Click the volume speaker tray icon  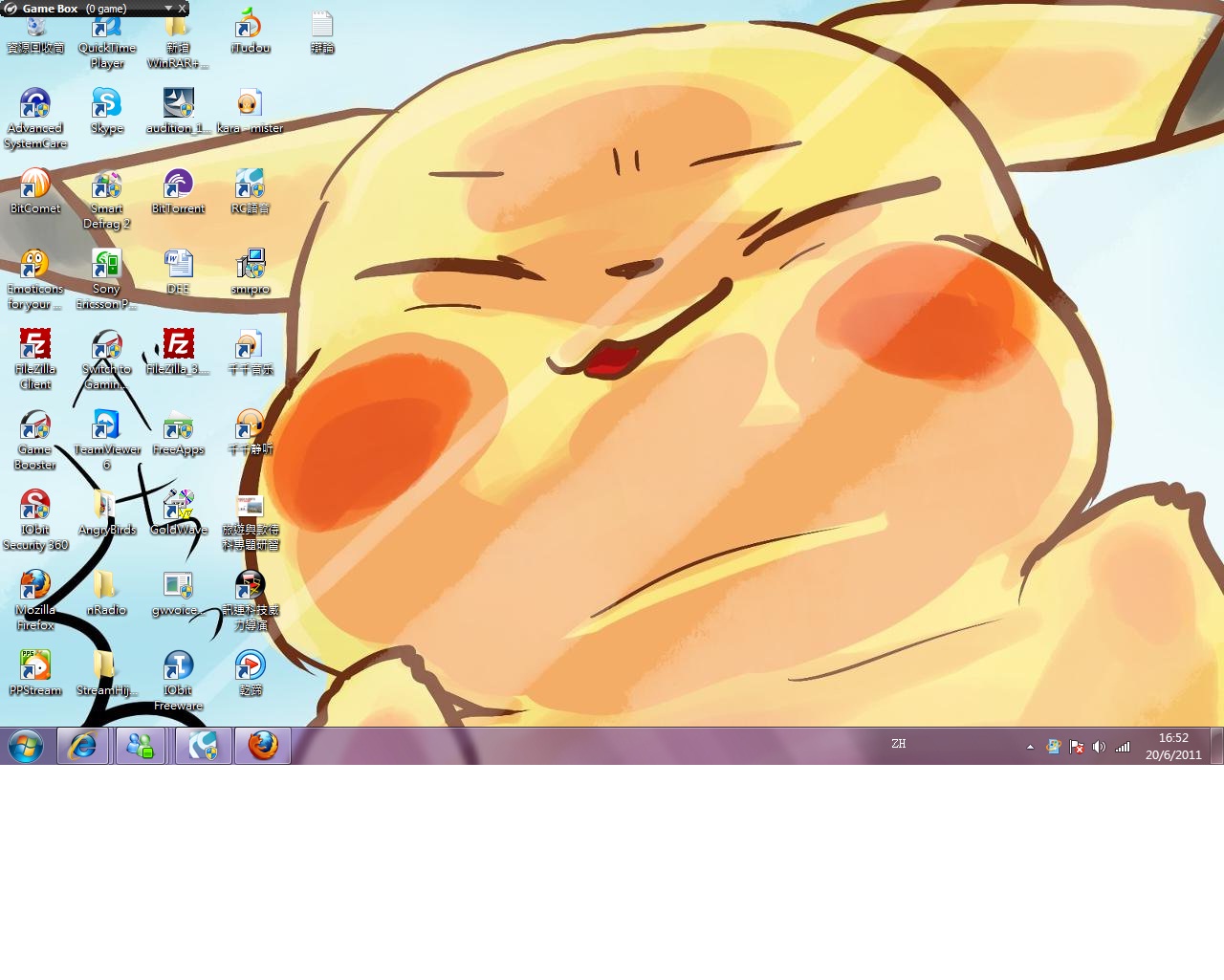tap(1099, 747)
